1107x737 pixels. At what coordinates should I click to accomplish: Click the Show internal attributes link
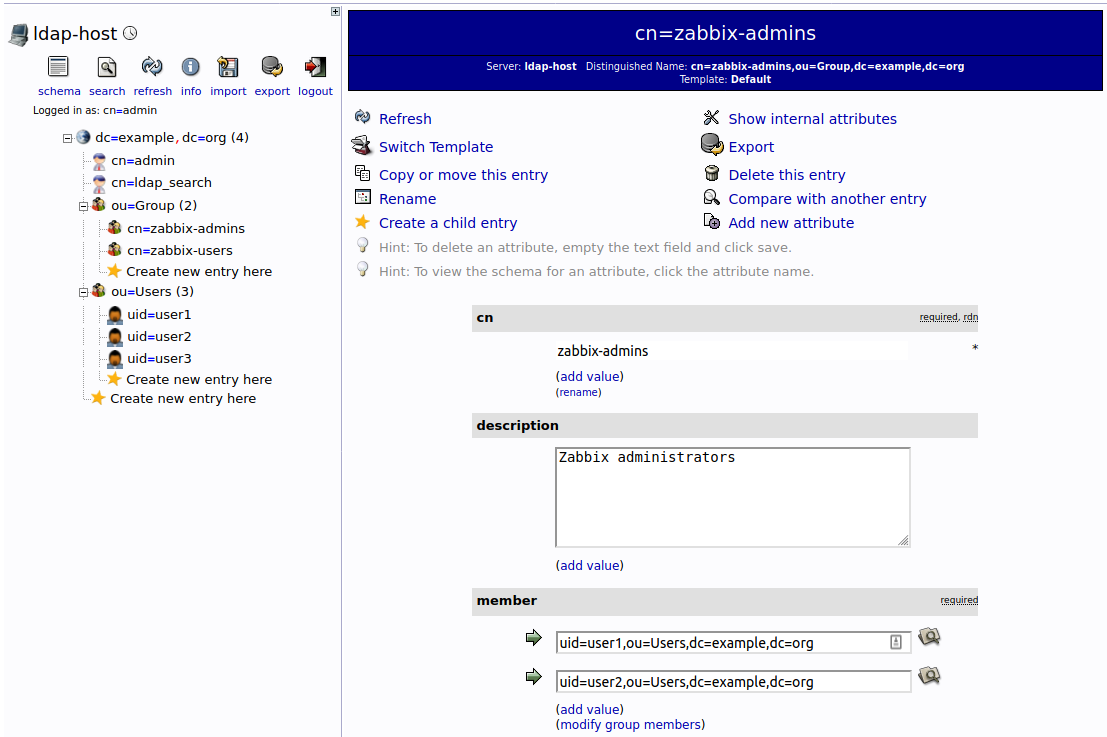[x=812, y=119]
